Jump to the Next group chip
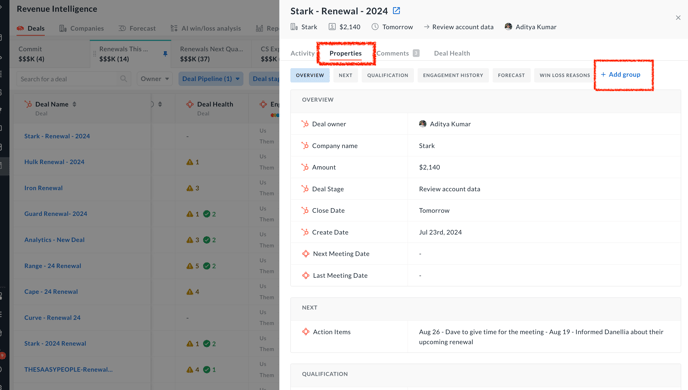 coord(345,75)
